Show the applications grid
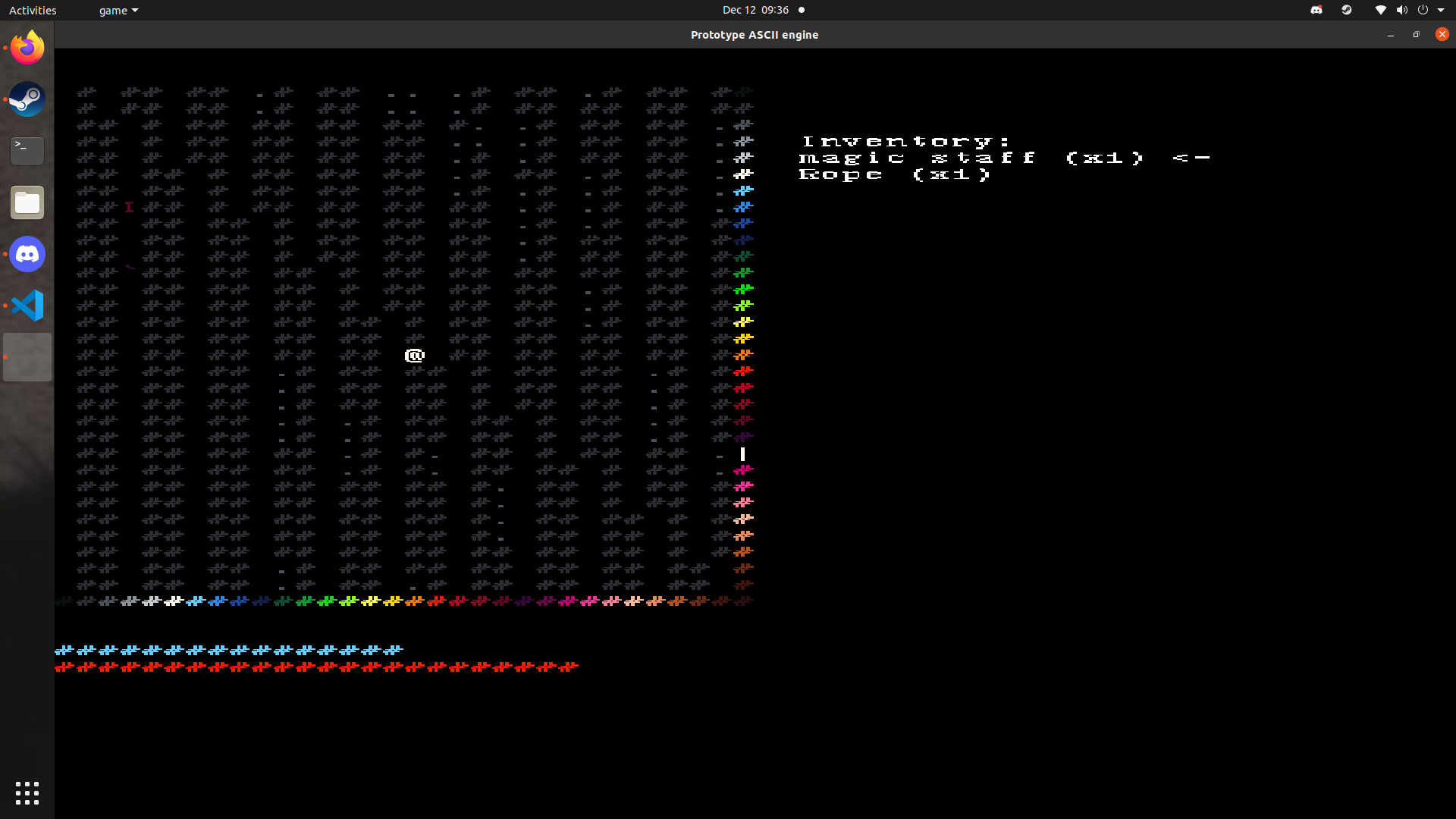 tap(27, 793)
